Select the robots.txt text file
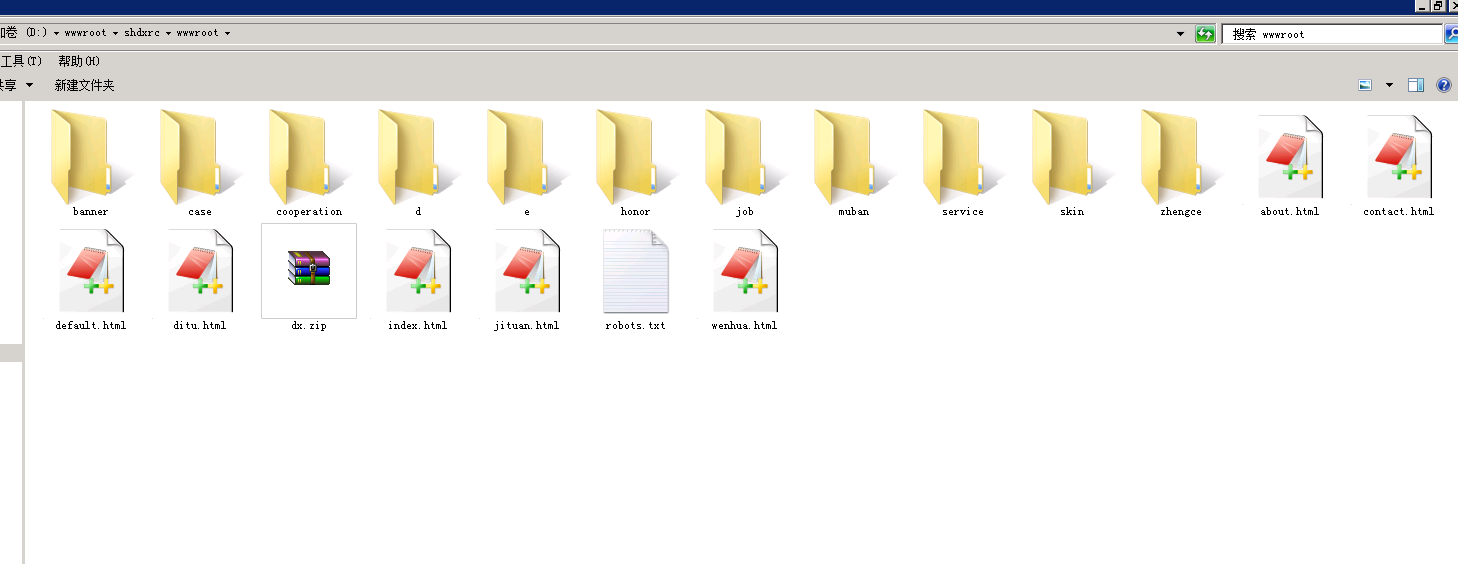The height and width of the screenshot is (564, 1458). [x=635, y=272]
